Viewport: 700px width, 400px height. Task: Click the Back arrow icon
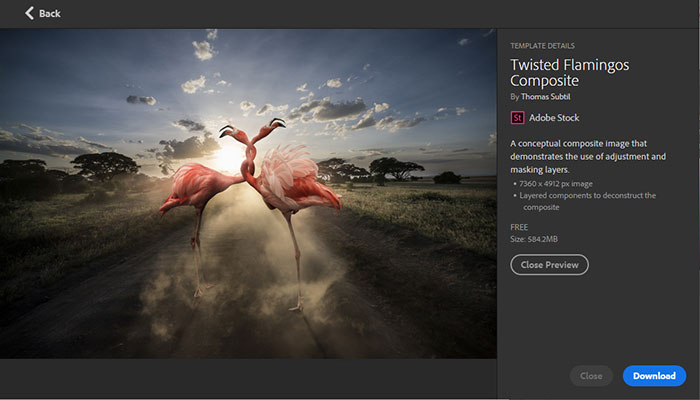pyautogui.click(x=29, y=13)
